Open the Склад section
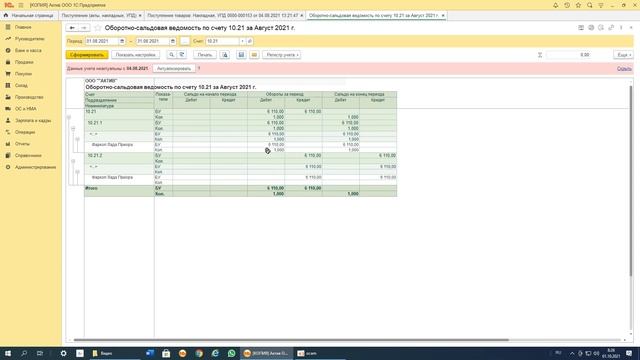 21,86
